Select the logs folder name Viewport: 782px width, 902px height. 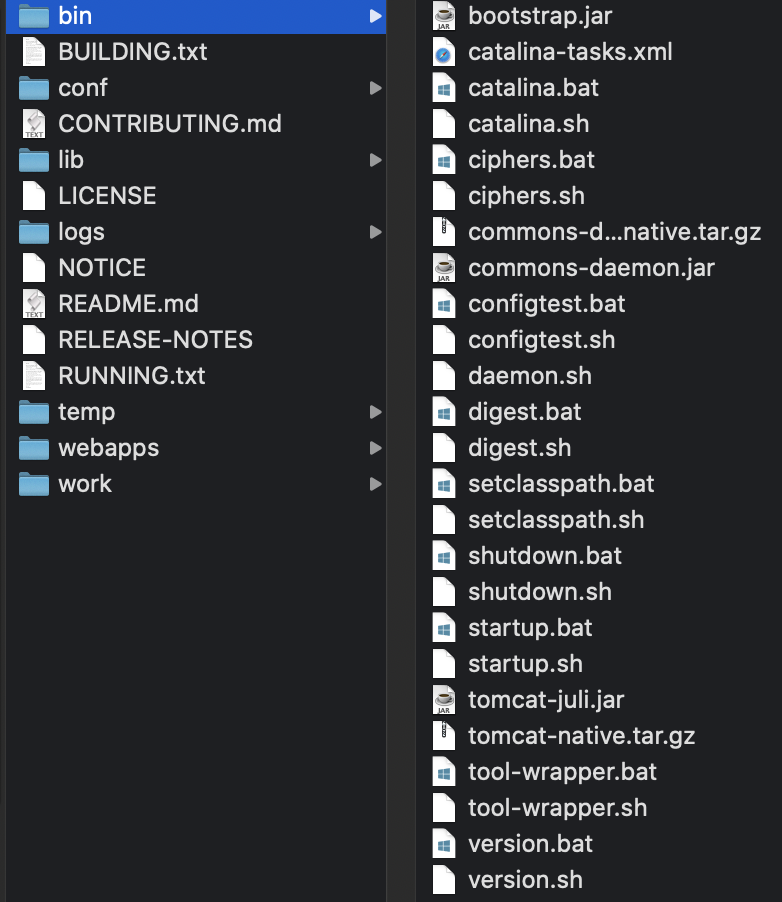pyautogui.click(x=81, y=232)
